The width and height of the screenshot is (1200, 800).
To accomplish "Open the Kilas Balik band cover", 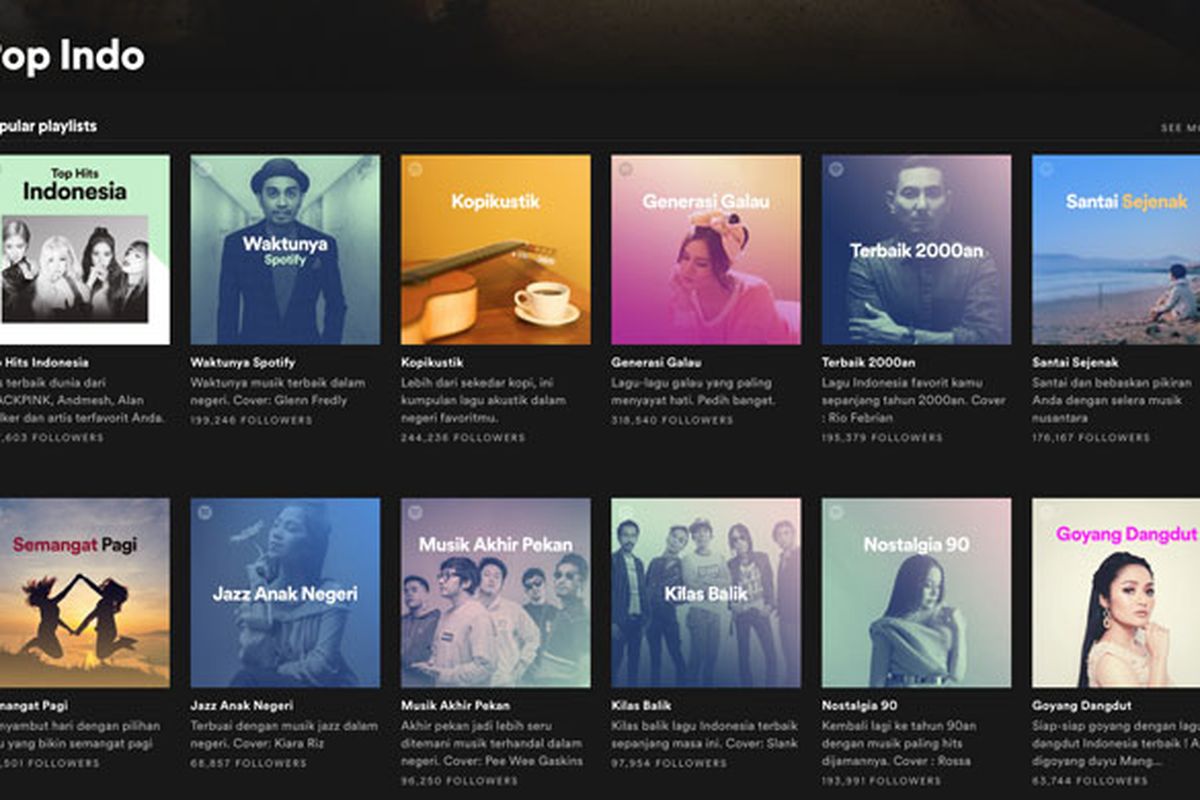I will click(706, 592).
